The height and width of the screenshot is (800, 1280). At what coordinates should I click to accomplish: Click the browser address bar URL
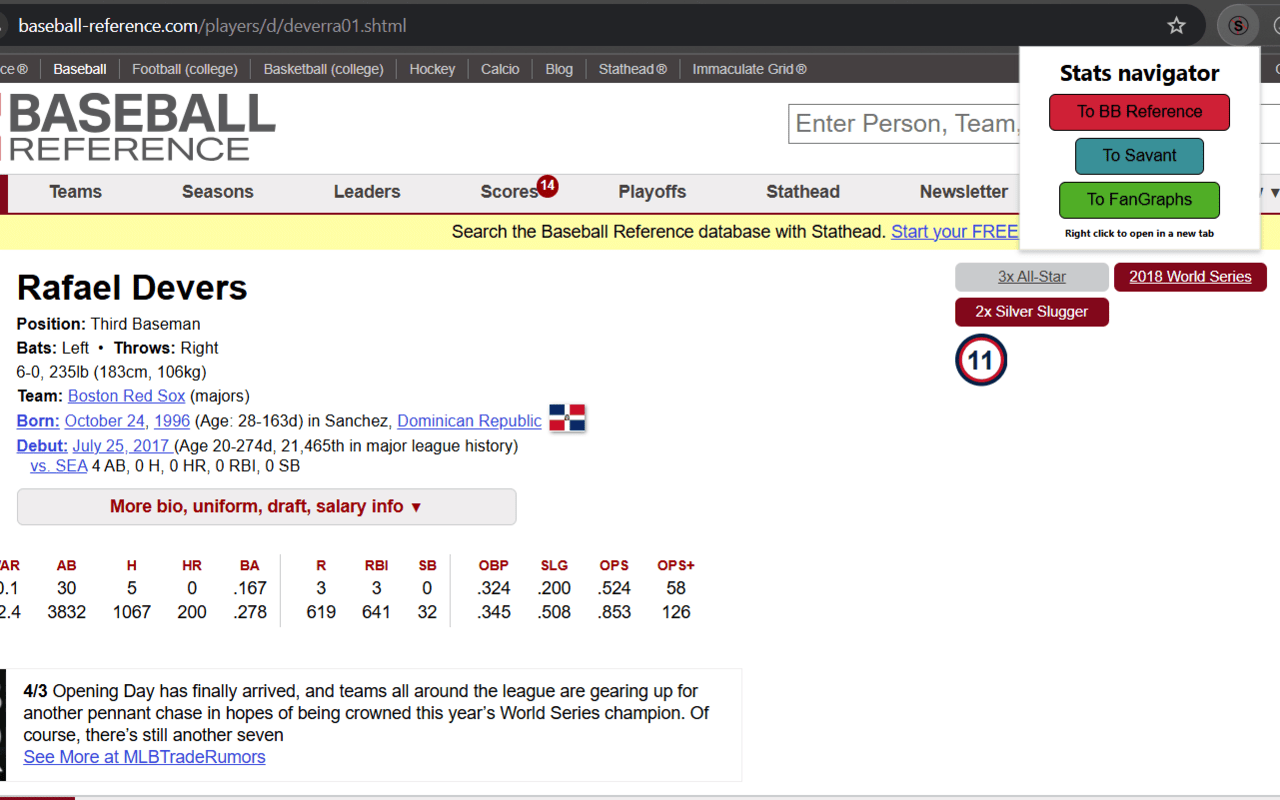(212, 26)
